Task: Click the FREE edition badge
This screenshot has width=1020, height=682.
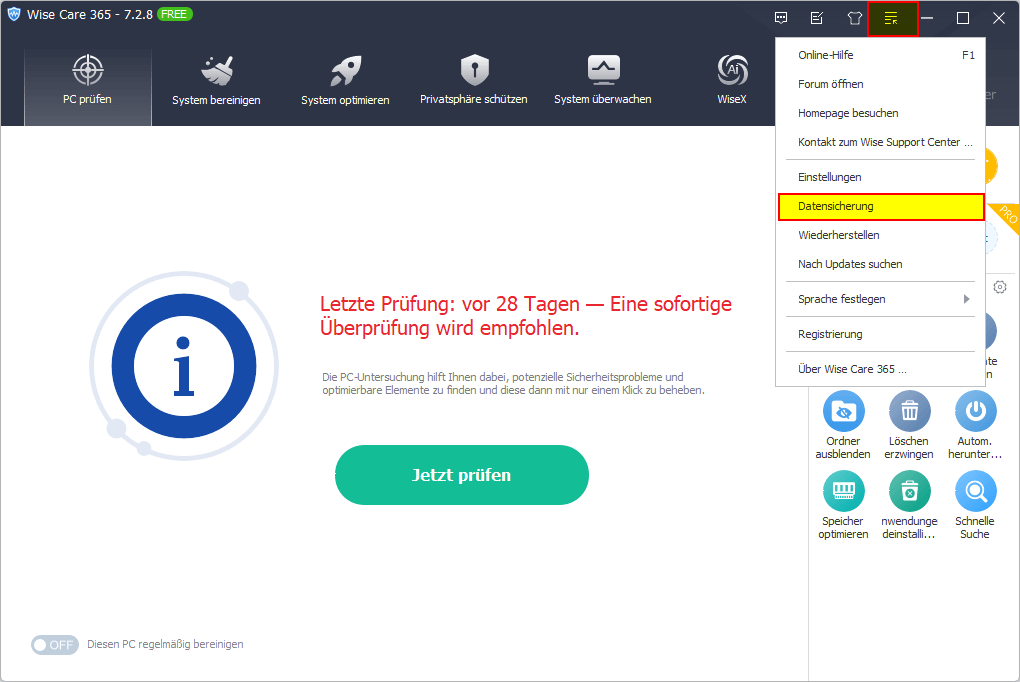Action: tap(174, 14)
